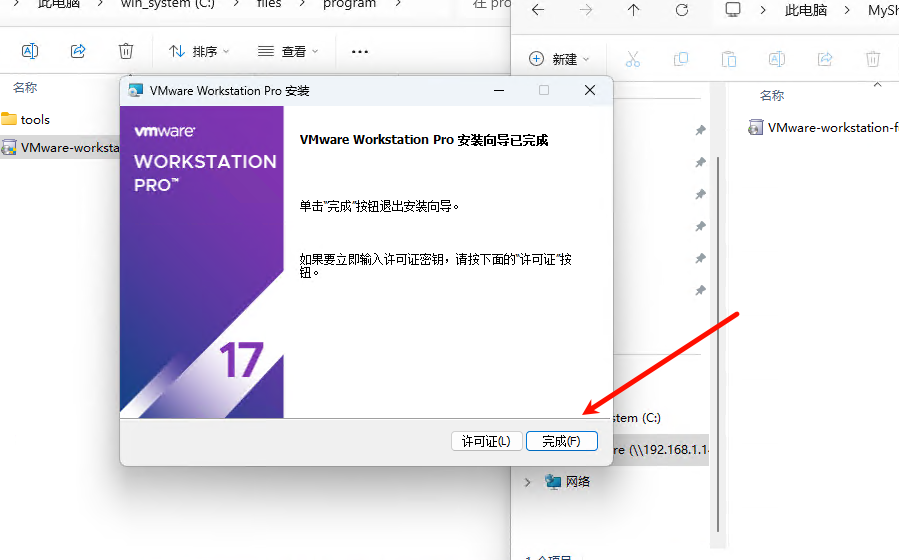The image size is (899, 560).
Task: Refresh the right Explorer window
Action: [x=682, y=10]
